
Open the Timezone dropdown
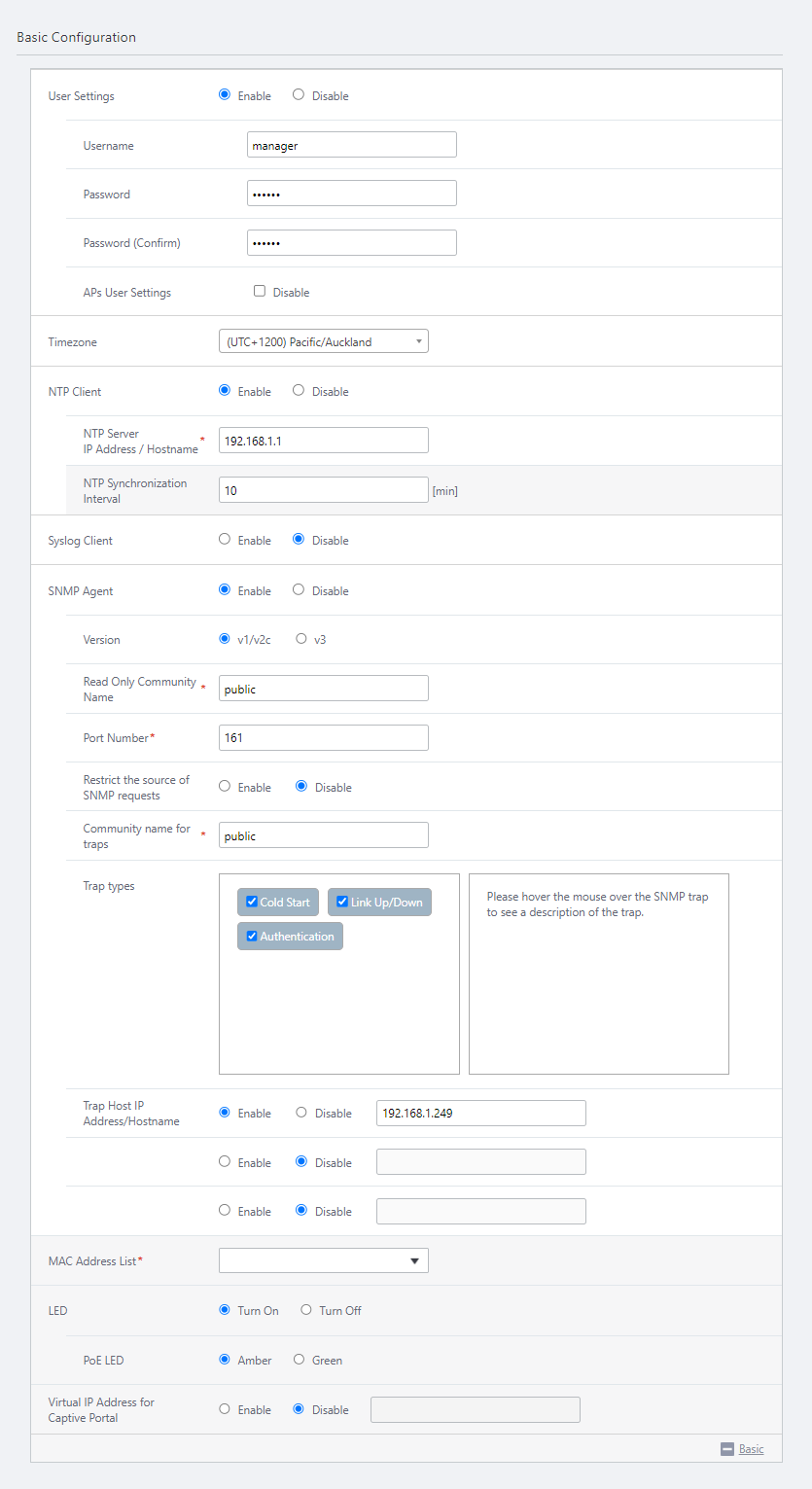click(323, 341)
